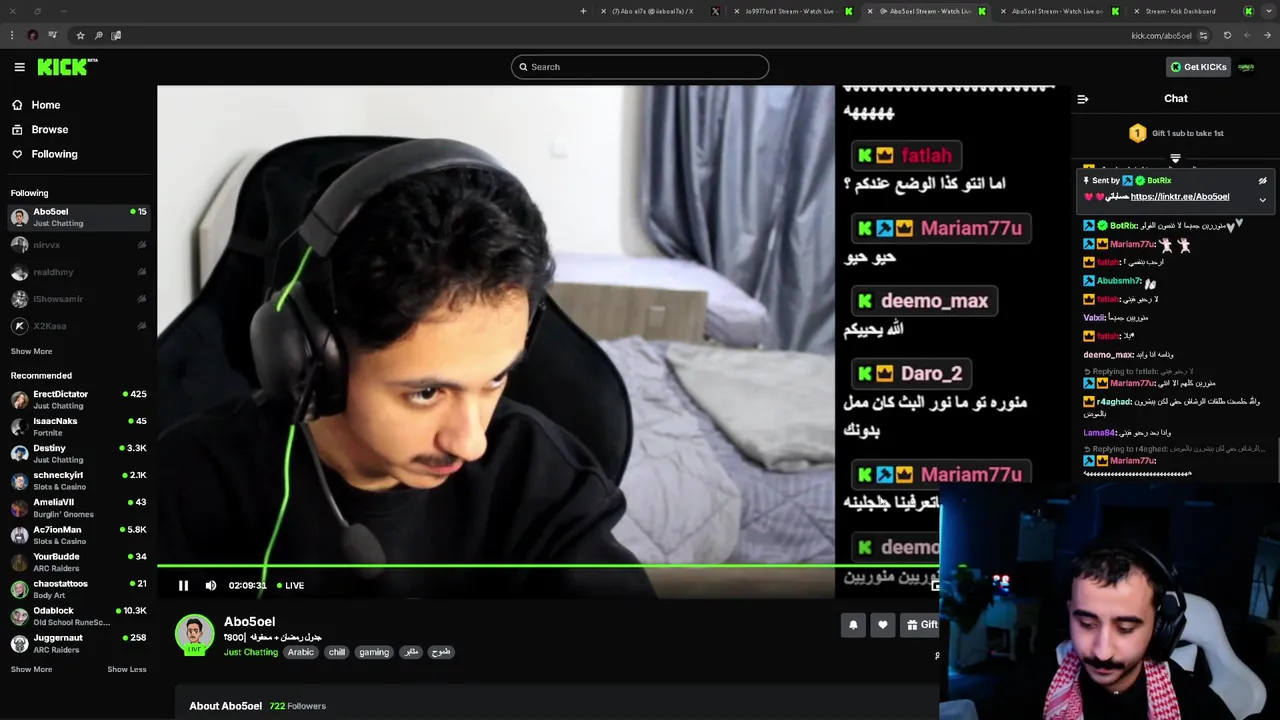Click the Get KICKs button
This screenshot has height=720, width=1280.
coord(1198,67)
